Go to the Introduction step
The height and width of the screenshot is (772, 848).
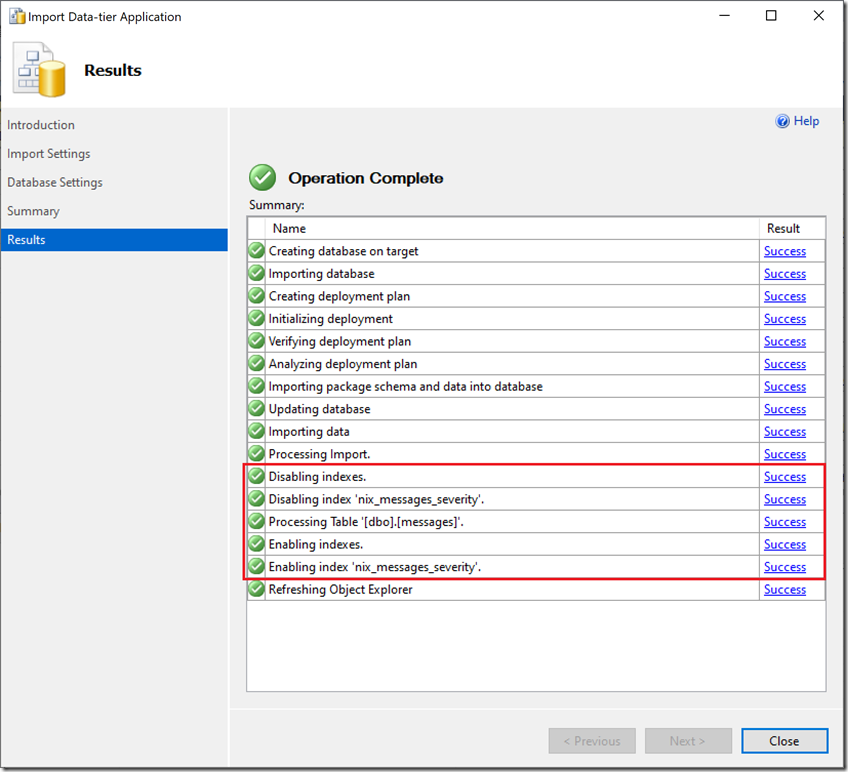tap(41, 125)
